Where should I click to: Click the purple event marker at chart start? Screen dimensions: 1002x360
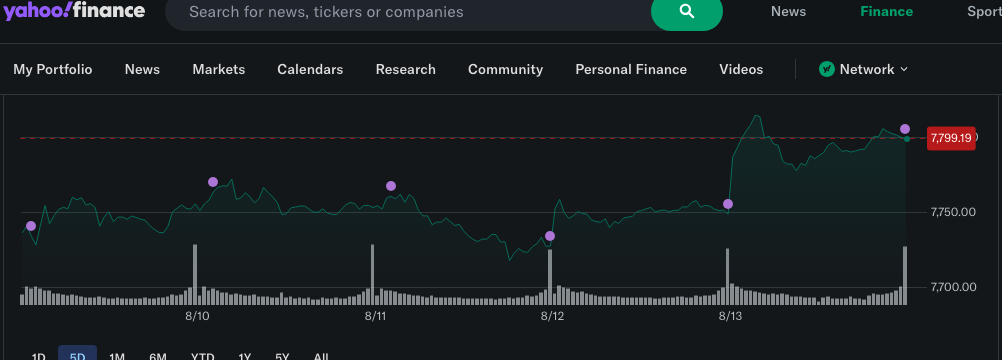31,226
